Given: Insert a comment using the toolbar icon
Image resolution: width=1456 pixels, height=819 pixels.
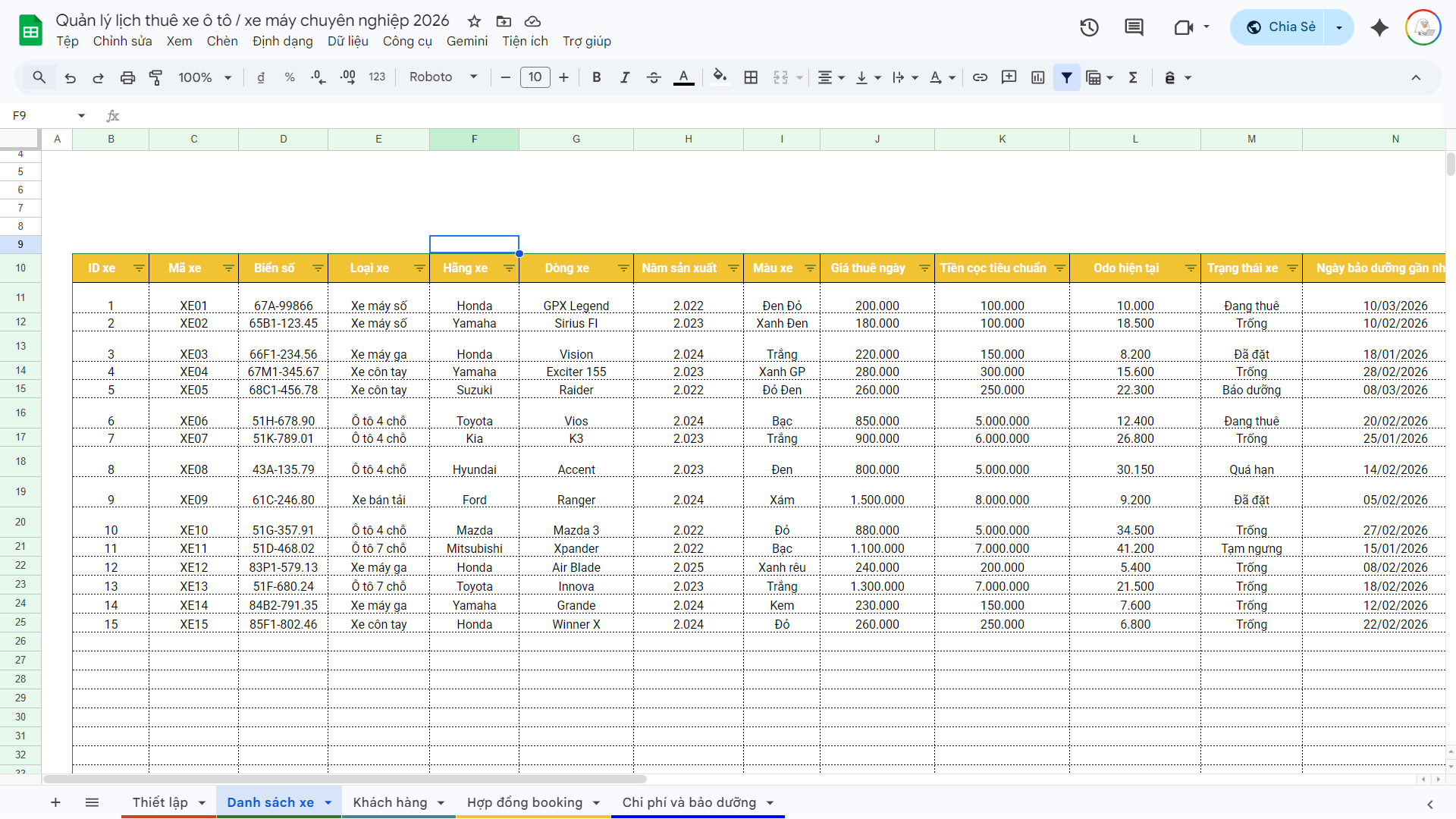Looking at the screenshot, I should point(1009,77).
